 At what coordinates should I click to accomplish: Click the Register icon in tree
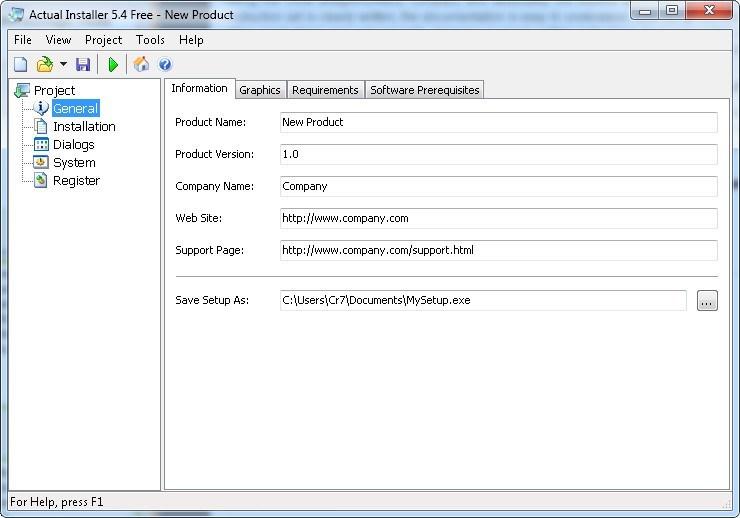click(41, 180)
